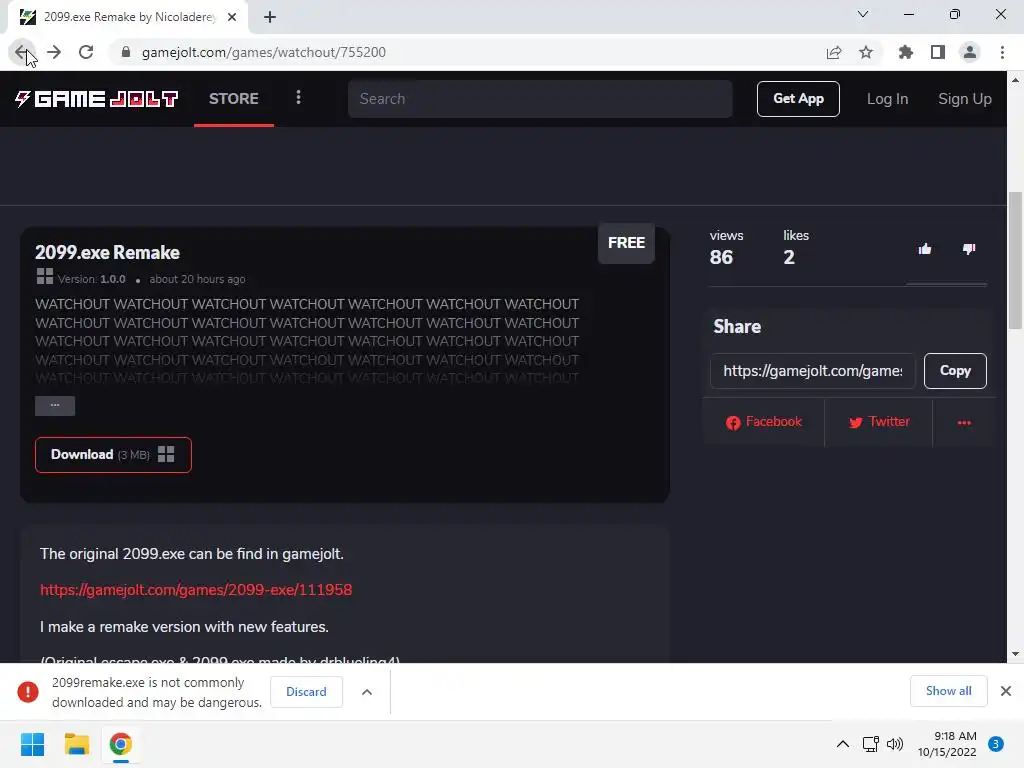The image size is (1024, 768).
Task: Copy the share link
Action: coord(955,371)
